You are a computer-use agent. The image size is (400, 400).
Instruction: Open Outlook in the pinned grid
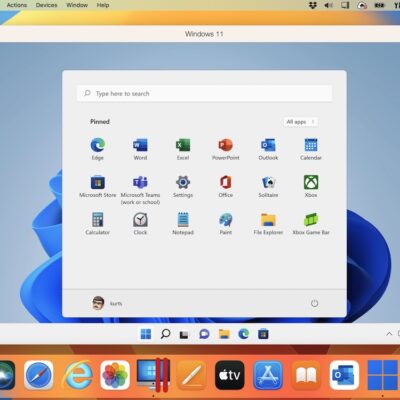click(268, 149)
